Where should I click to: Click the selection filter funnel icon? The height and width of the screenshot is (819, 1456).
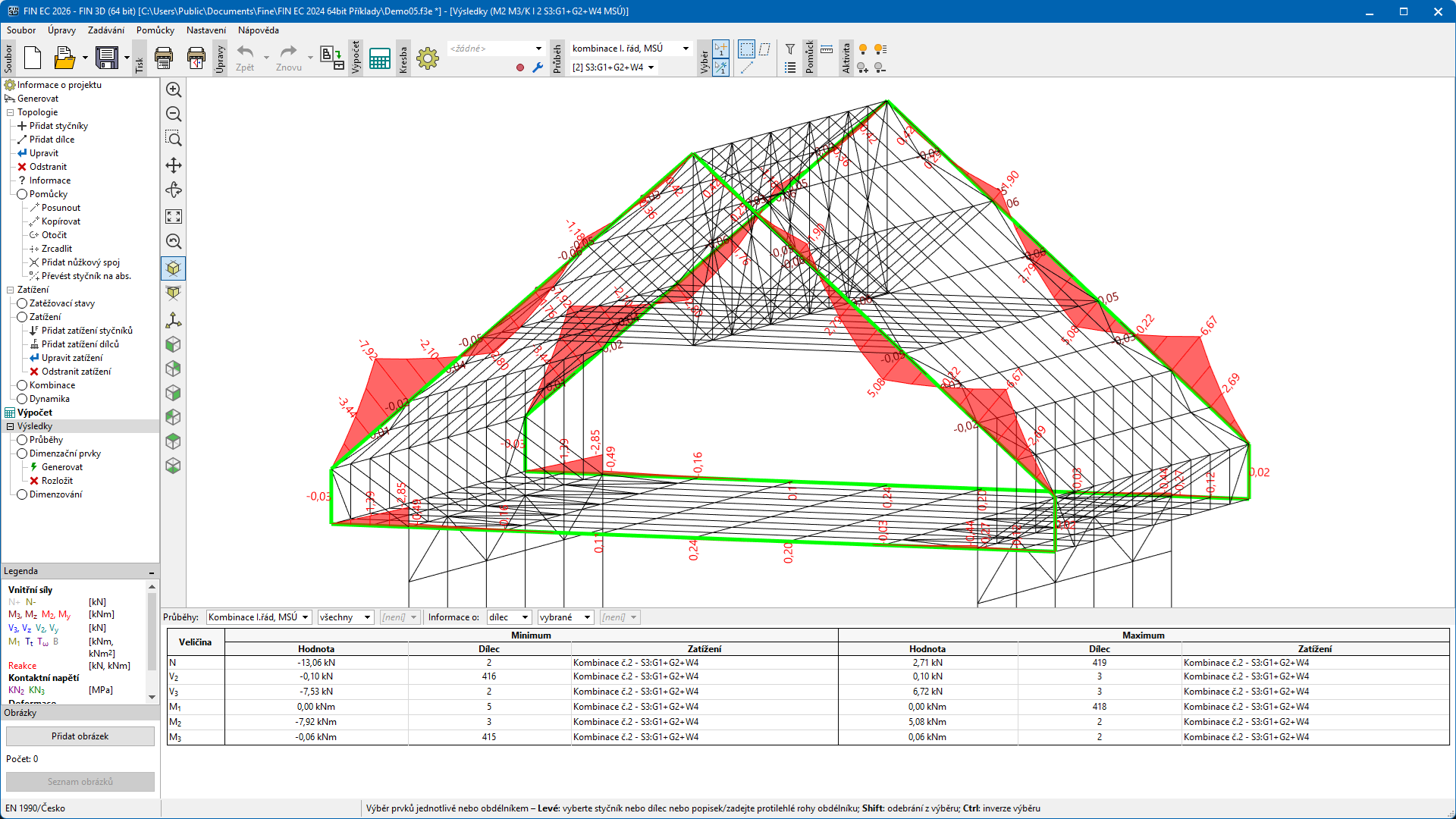[789, 49]
